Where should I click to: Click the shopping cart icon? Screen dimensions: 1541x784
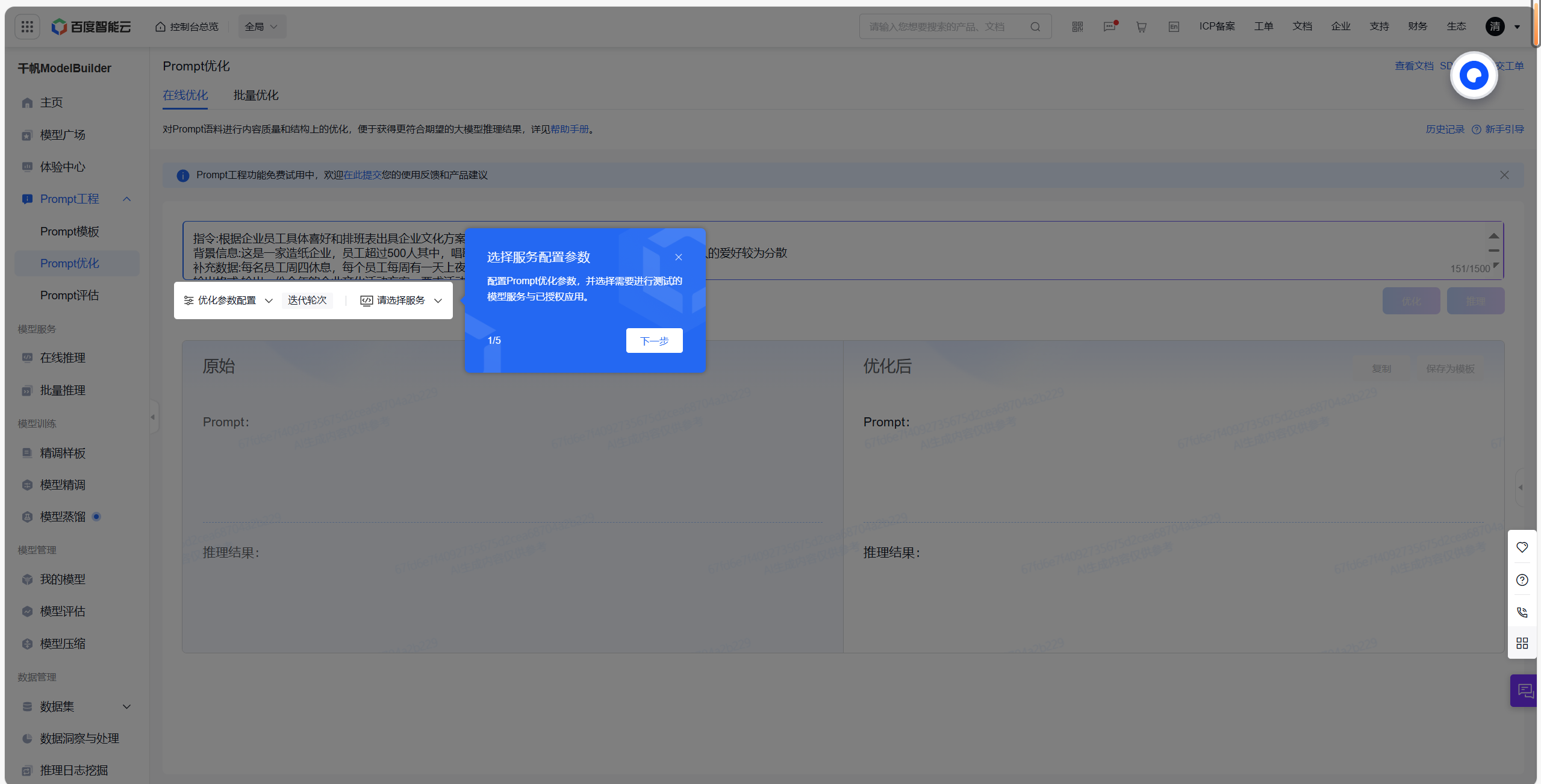[1141, 26]
